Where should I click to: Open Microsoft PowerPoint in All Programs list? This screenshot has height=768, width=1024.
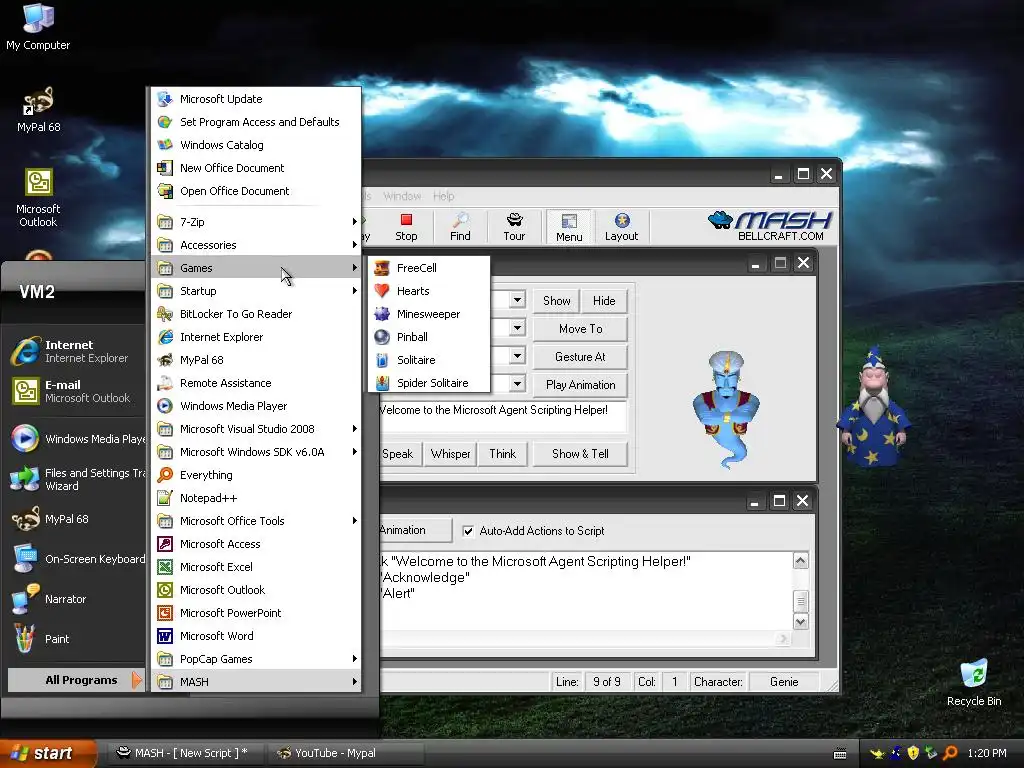click(256, 613)
